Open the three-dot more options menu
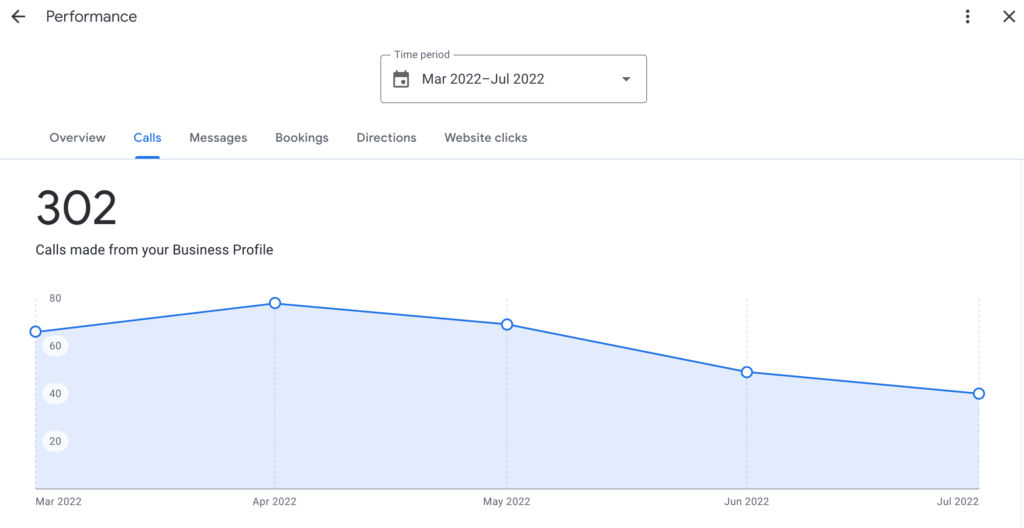The height and width of the screenshot is (528, 1024). coord(968,17)
